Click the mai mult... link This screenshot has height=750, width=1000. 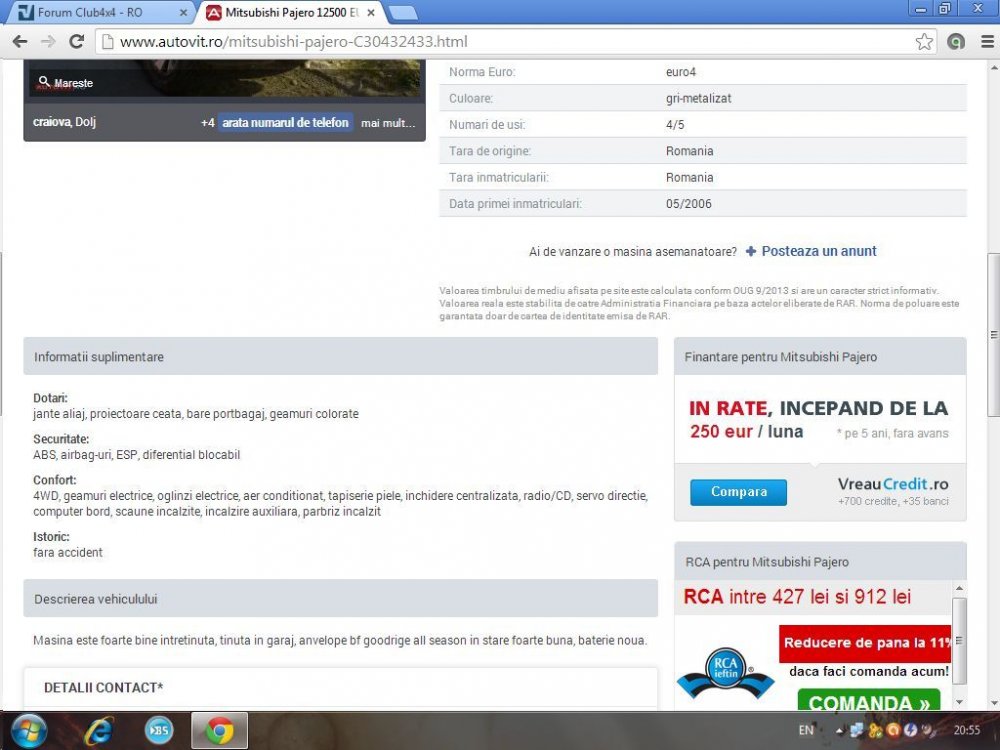point(388,123)
